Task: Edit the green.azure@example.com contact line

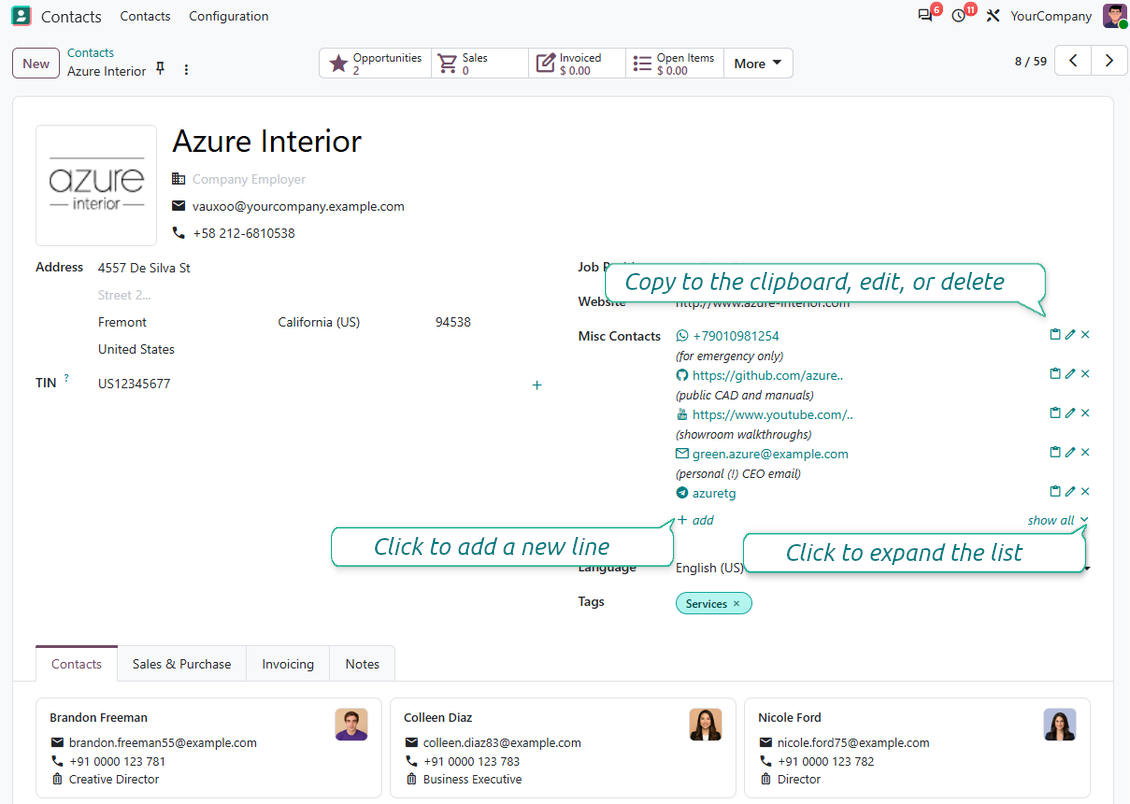Action: (1070, 452)
